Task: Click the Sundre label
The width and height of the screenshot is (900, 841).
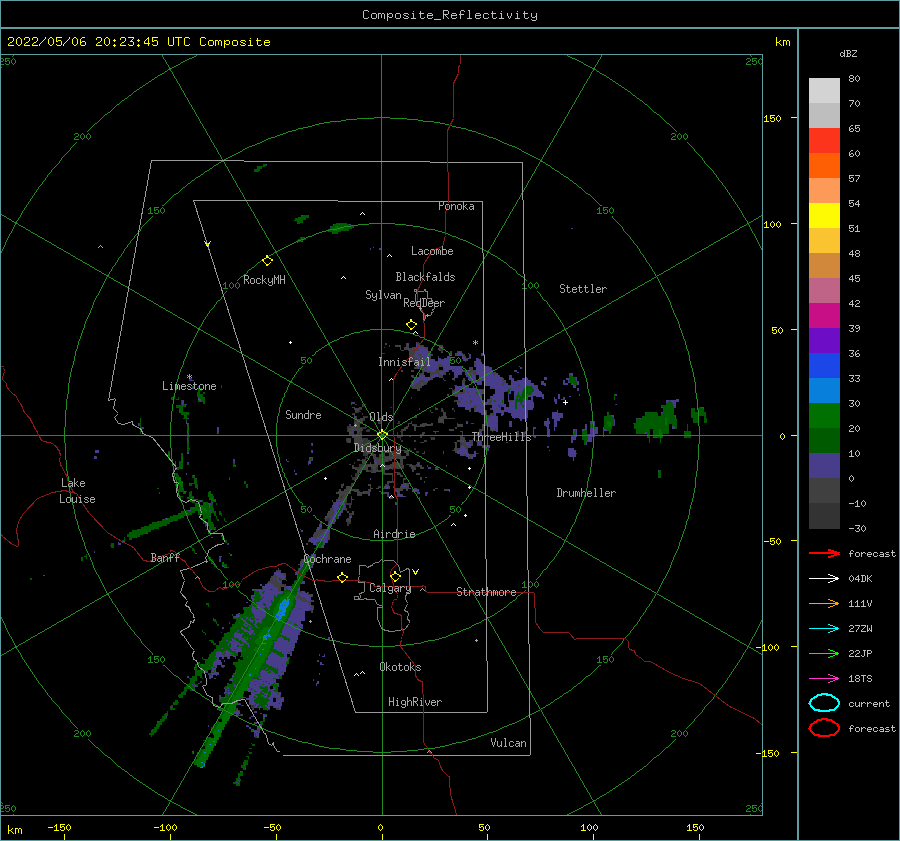Action: pos(303,414)
